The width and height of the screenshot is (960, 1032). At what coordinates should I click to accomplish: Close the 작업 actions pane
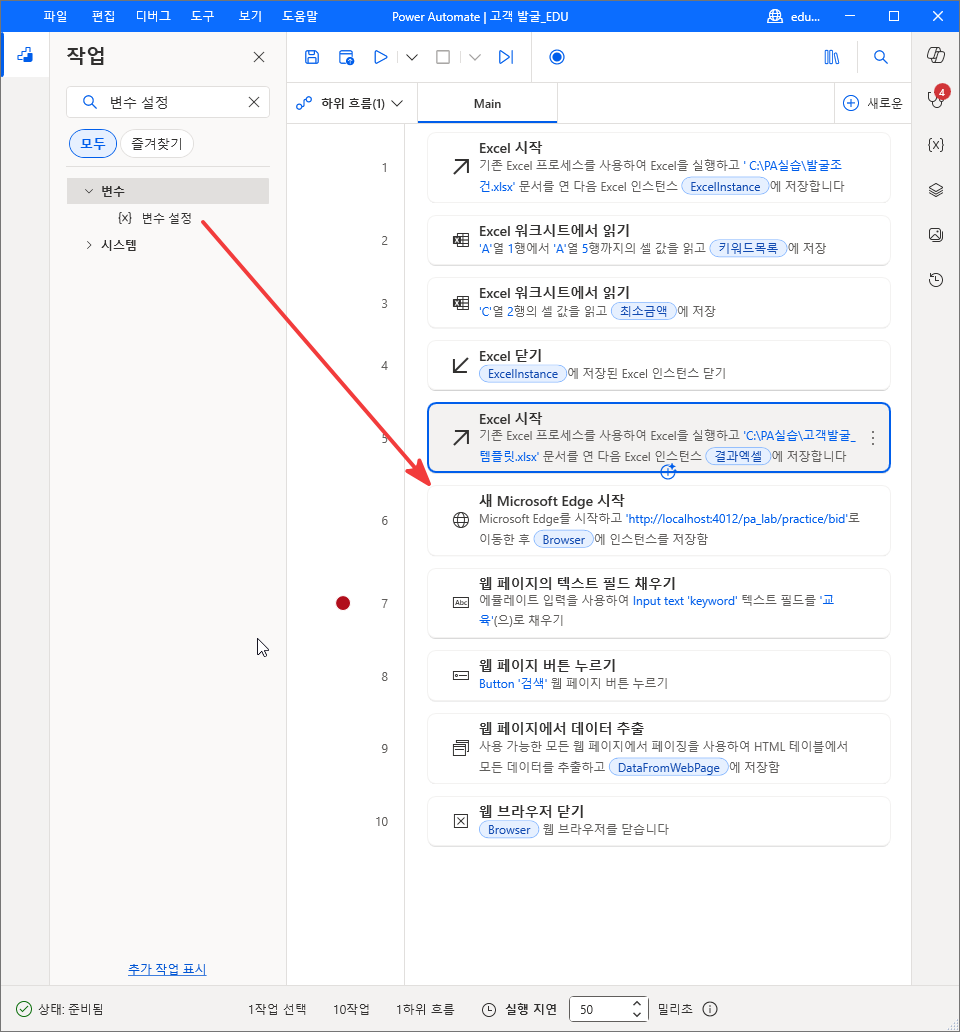click(x=259, y=57)
